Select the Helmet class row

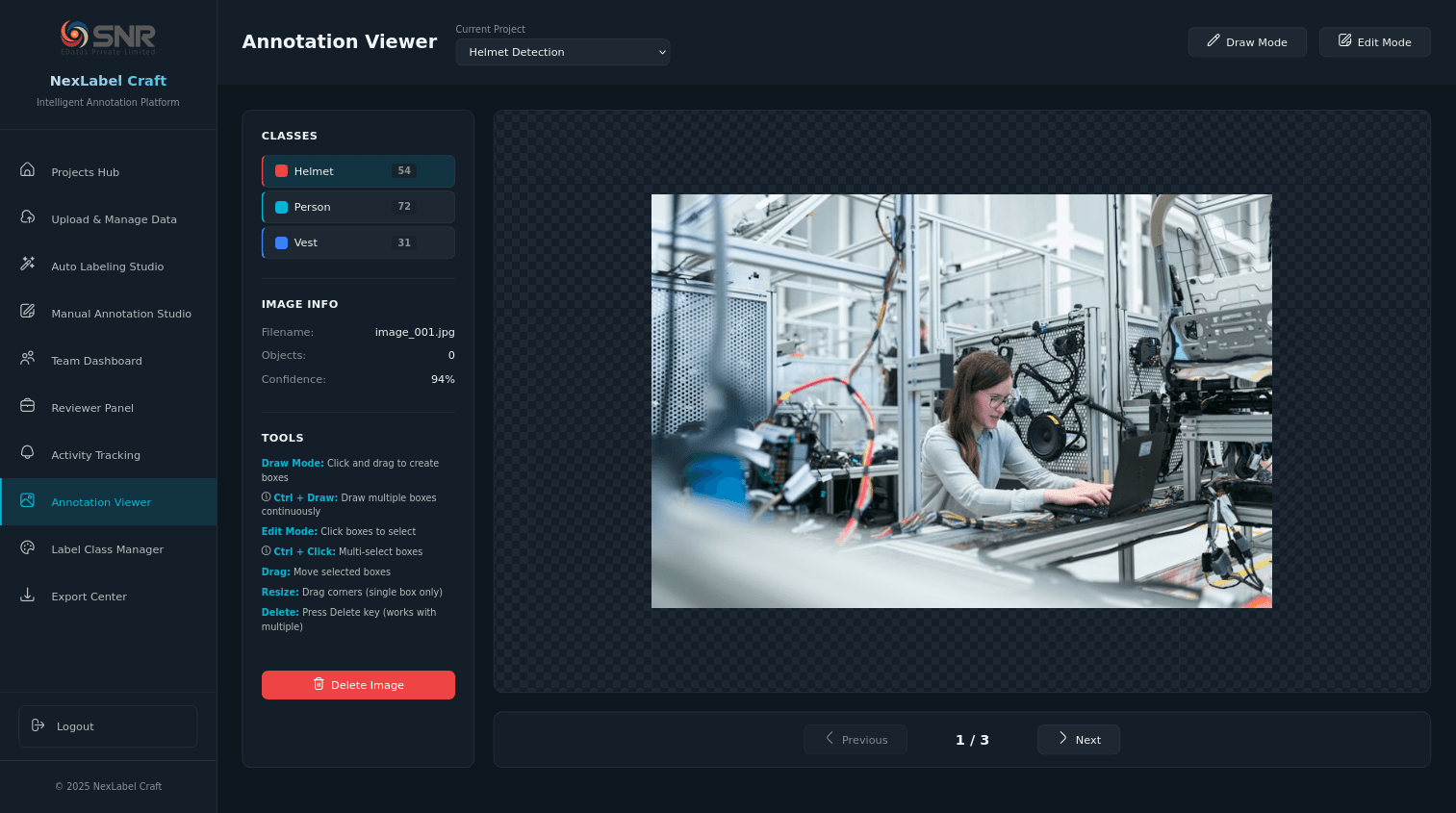pos(358,171)
